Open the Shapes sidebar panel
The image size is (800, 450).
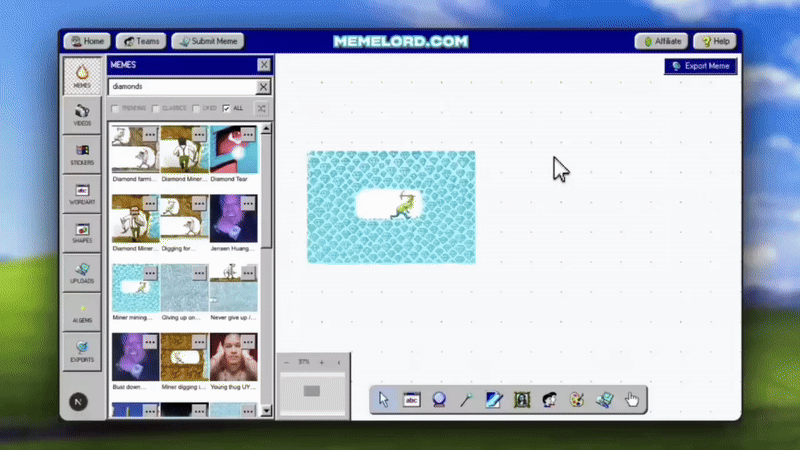(x=82, y=233)
